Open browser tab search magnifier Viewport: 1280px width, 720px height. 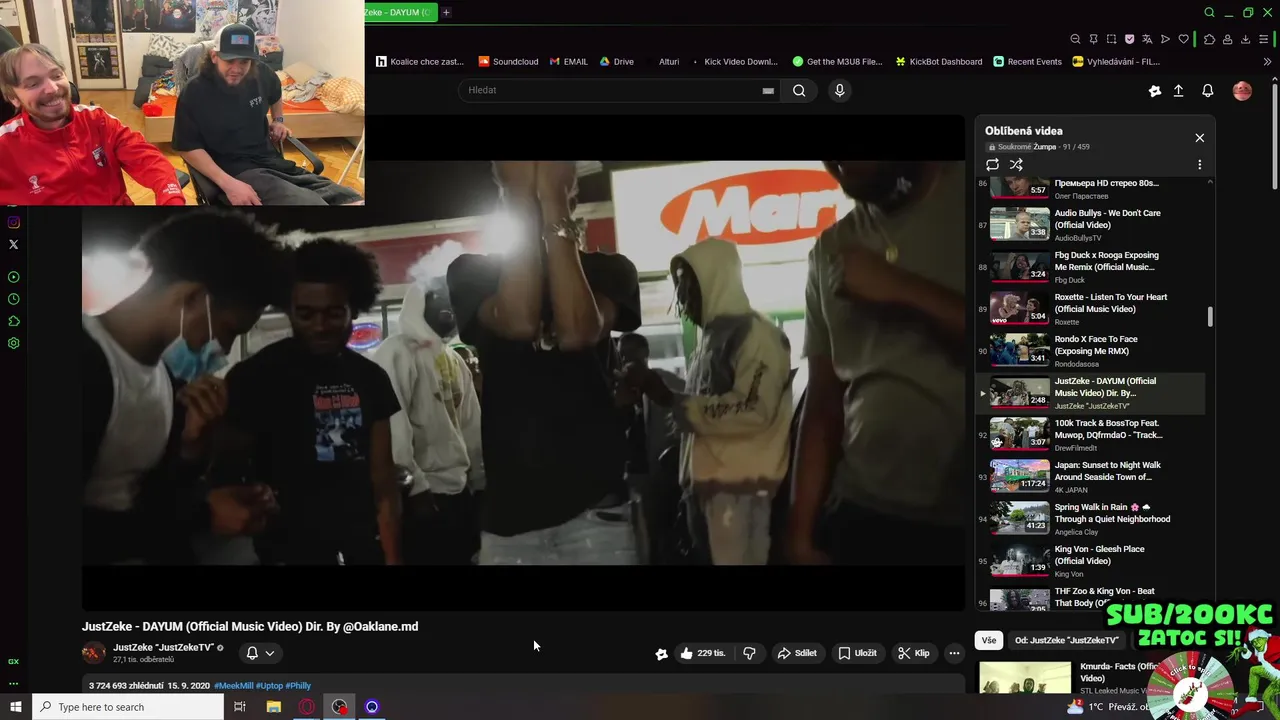(x=1209, y=12)
